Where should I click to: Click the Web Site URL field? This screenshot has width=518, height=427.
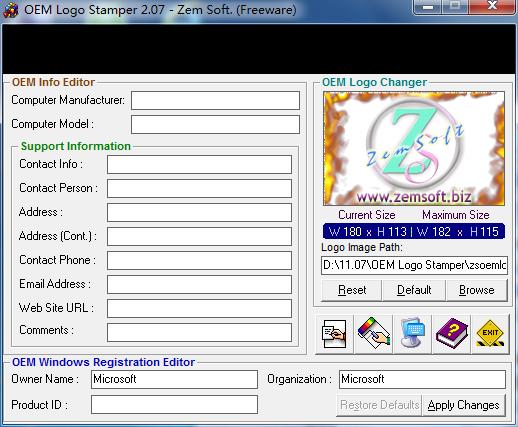(199, 308)
